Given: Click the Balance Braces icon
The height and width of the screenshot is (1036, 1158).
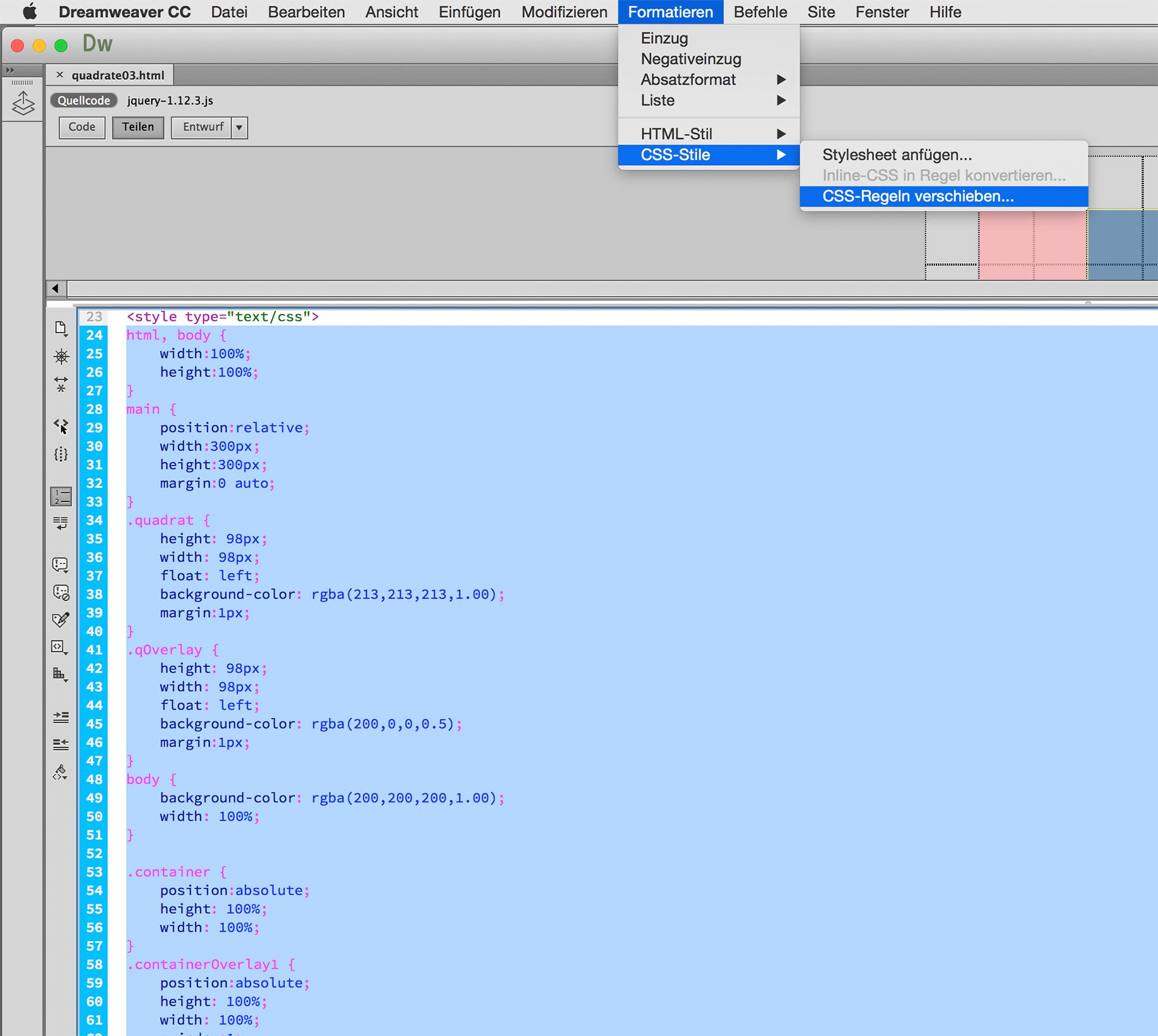Looking at the screenshot, I should click(61, 454).
